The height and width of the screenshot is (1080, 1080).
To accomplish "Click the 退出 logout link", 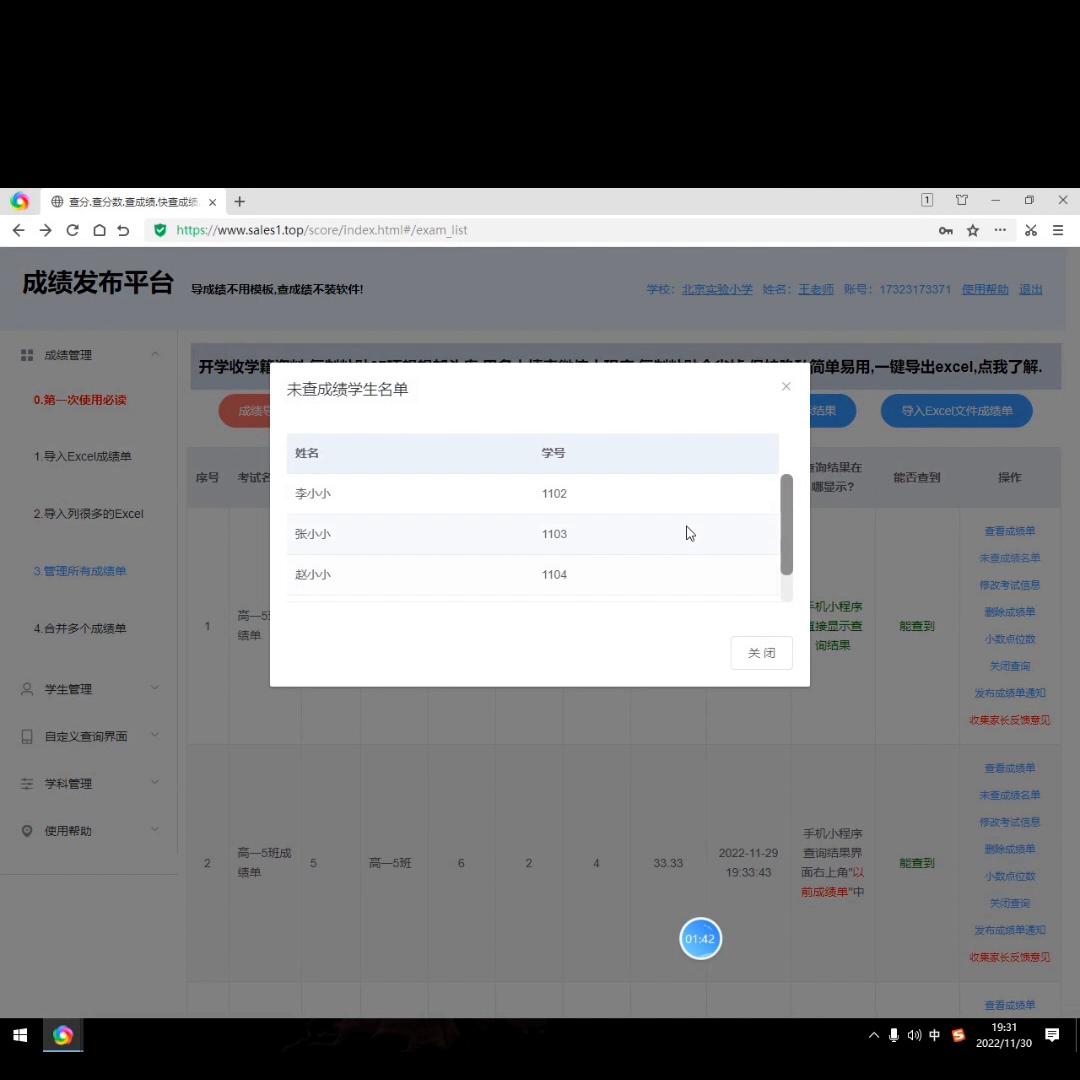I will click(x=1030, y=289).
